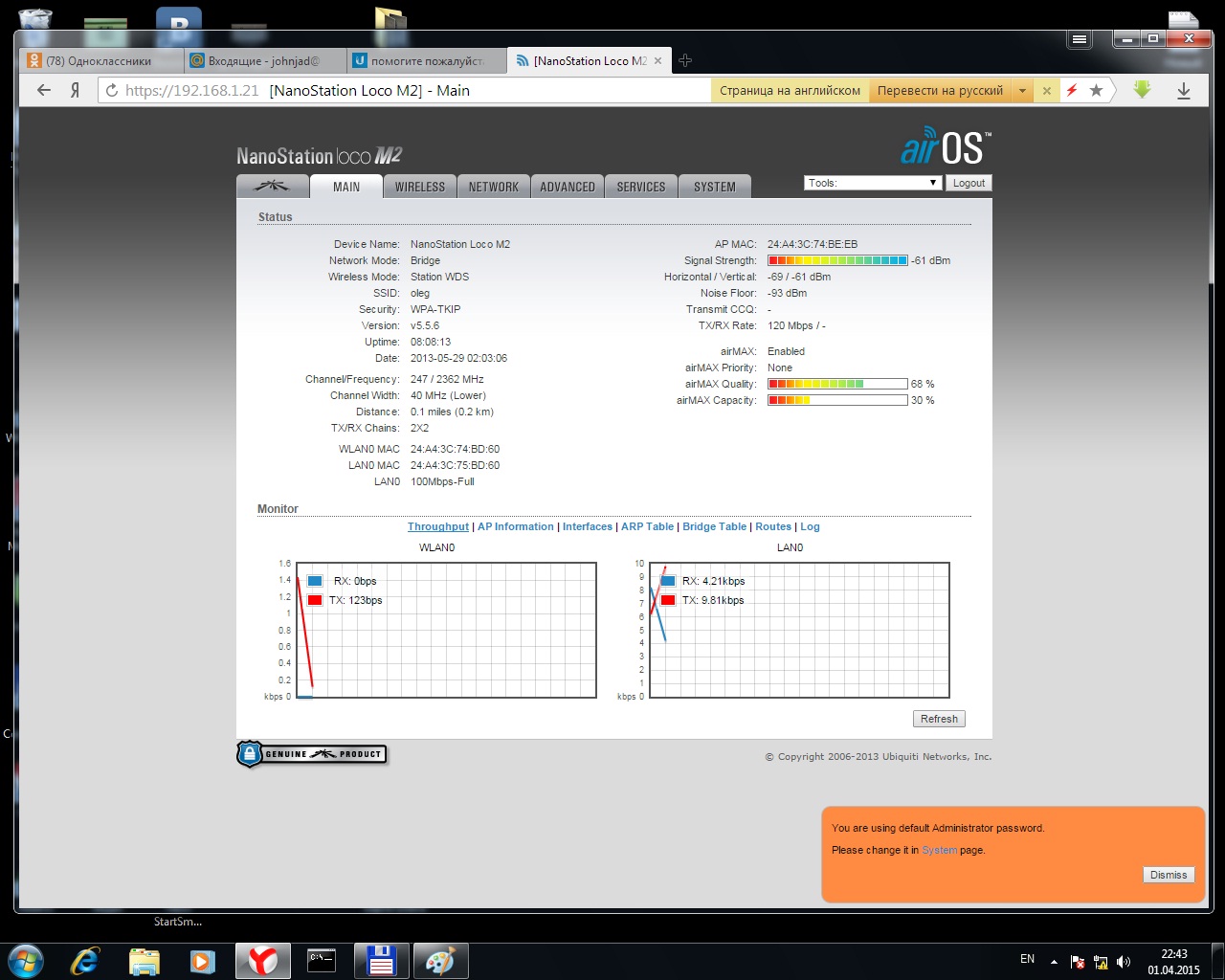The image size is (1225, 980).
Task: Click the LAN0 throughput graph
Action: pos(799,630)
